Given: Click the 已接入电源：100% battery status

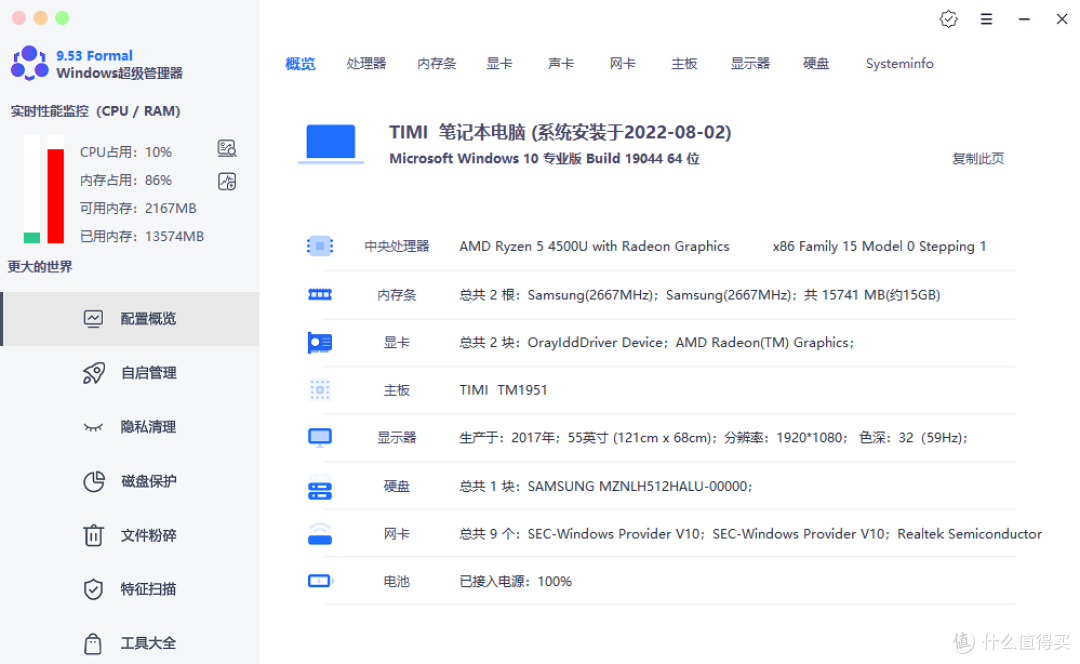Looking at the screenshot, I should 516,581.
